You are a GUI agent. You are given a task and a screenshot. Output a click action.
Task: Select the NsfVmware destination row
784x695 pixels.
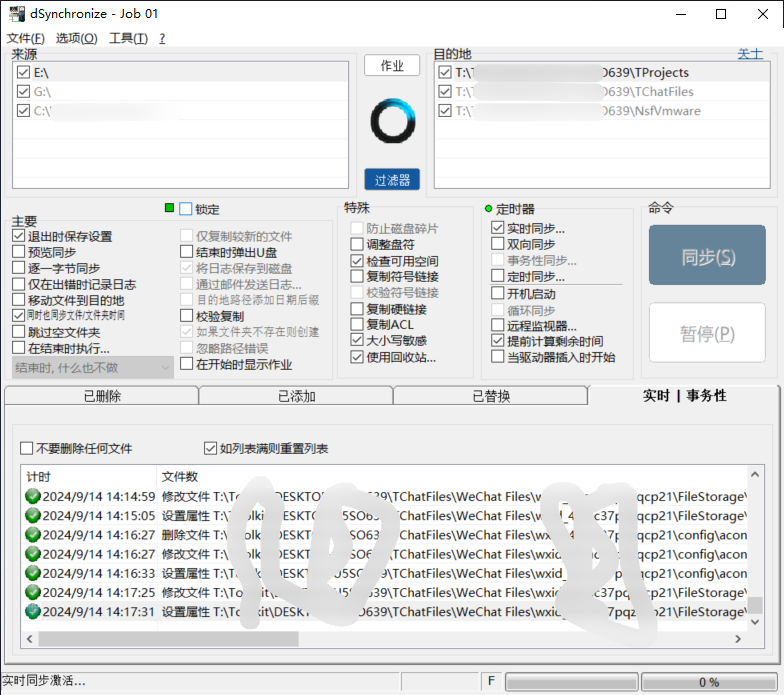click(602, 110)
